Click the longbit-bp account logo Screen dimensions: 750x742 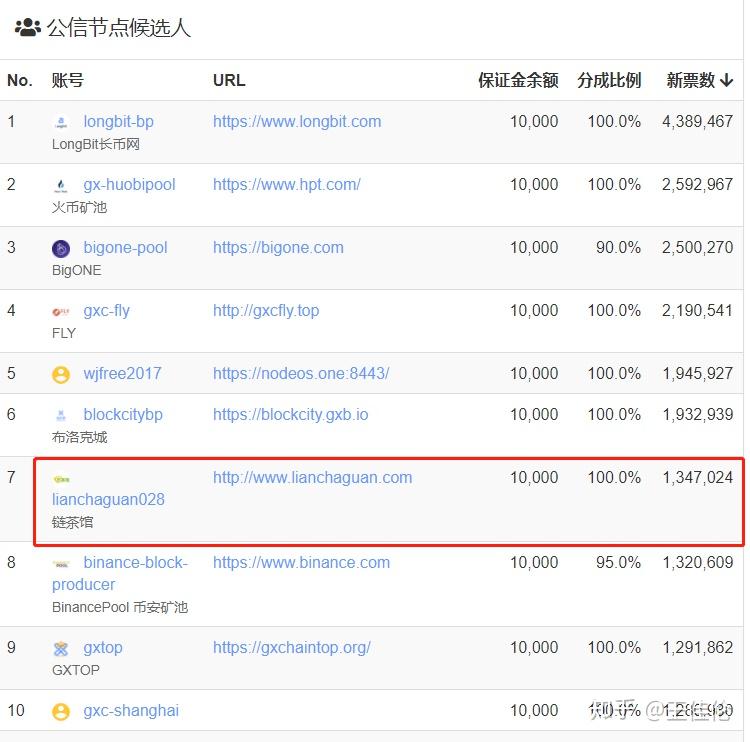61,122
